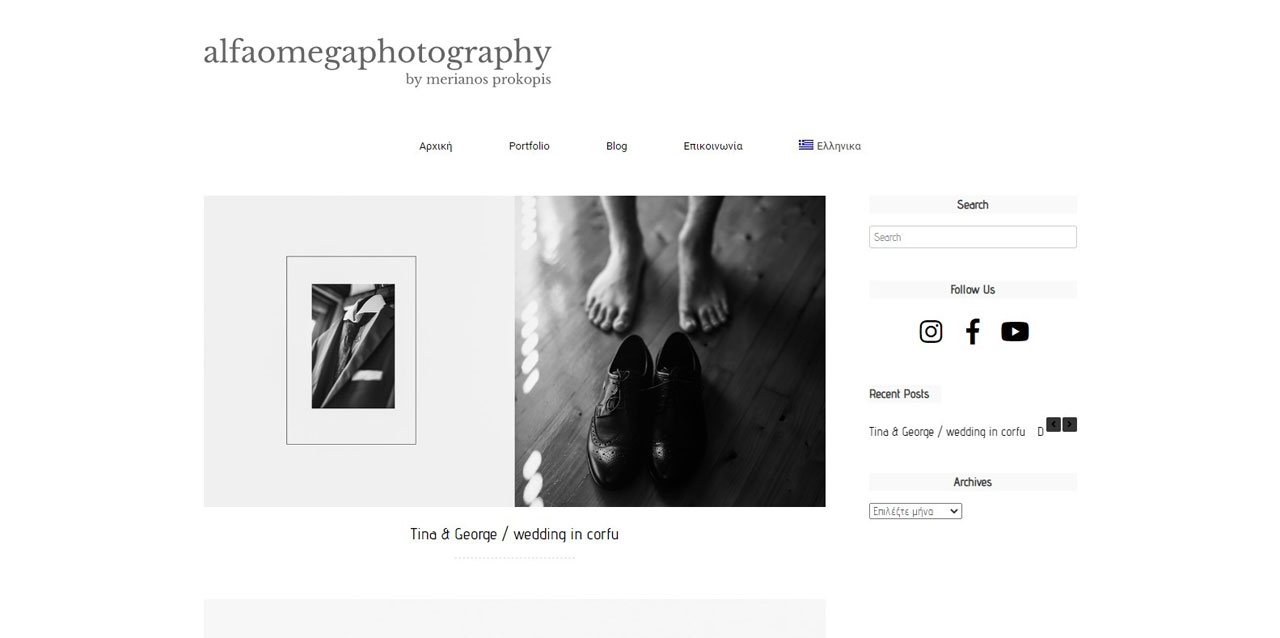
Task: Open the next post image strip below
Action: [x=514, y=618]
